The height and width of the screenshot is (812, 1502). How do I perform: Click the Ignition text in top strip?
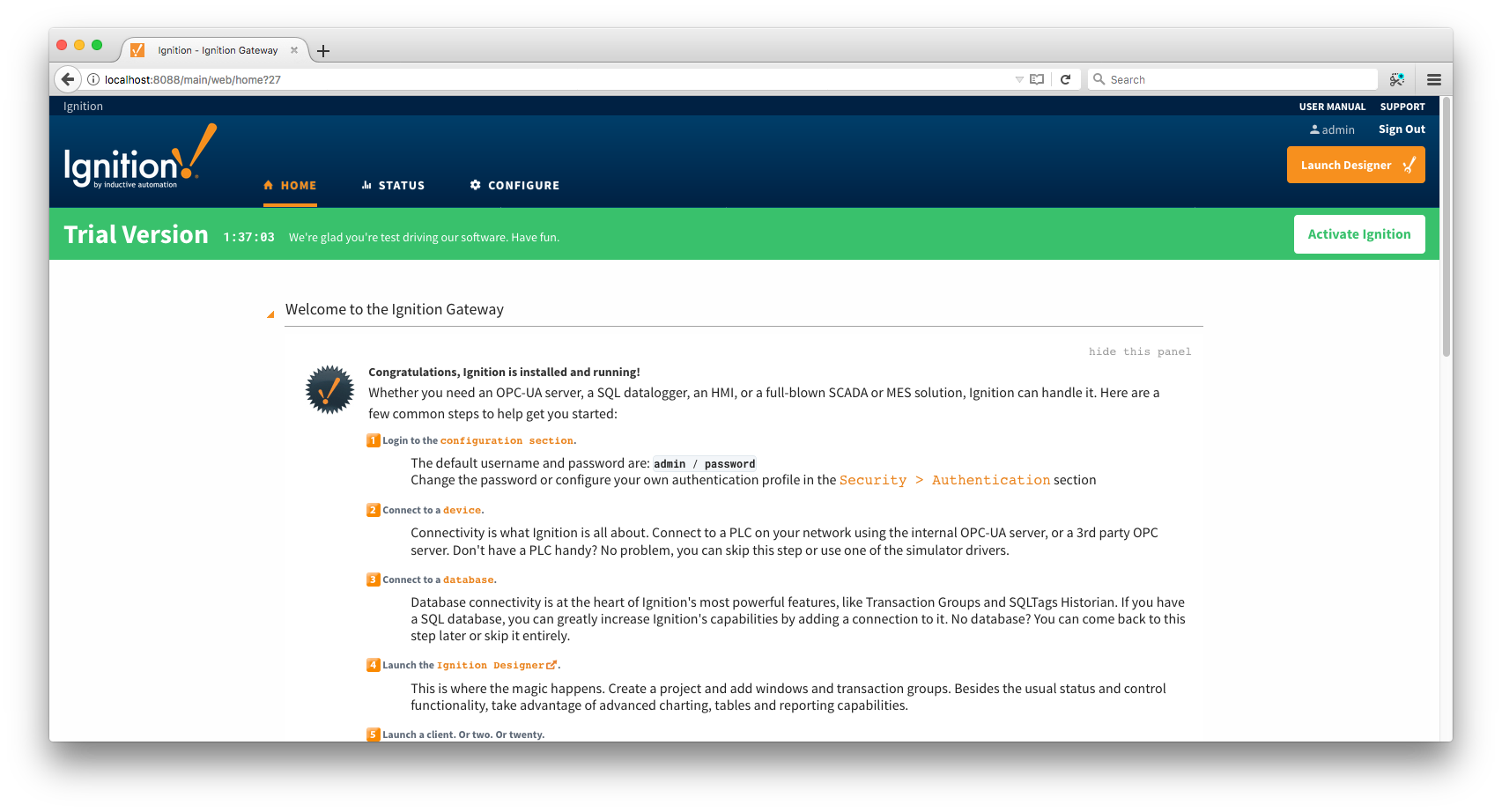pyautogui.click(x=83, y=107)
